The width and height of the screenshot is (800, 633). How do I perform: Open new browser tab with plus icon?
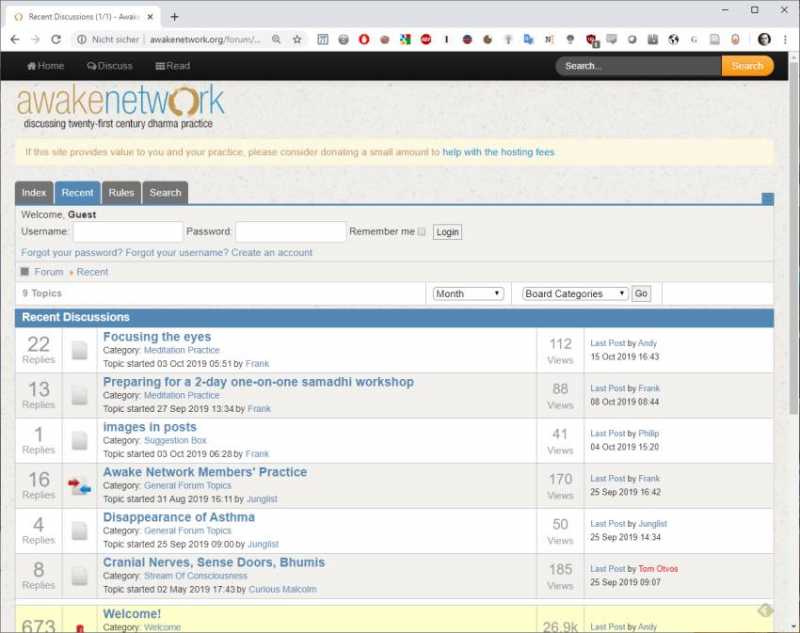(174, 16)
